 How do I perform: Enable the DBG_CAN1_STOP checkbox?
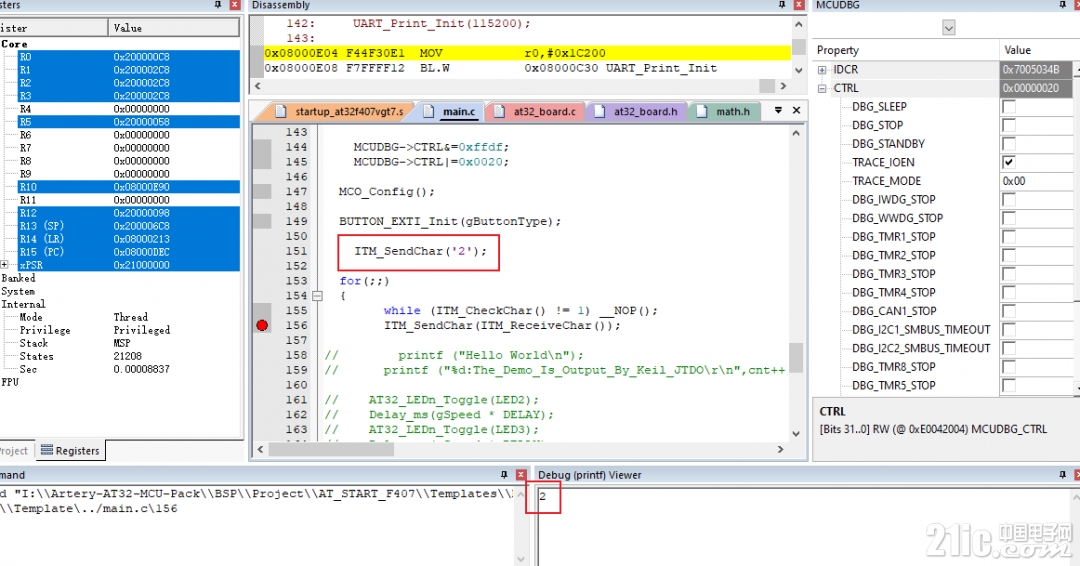(1009, 311)
